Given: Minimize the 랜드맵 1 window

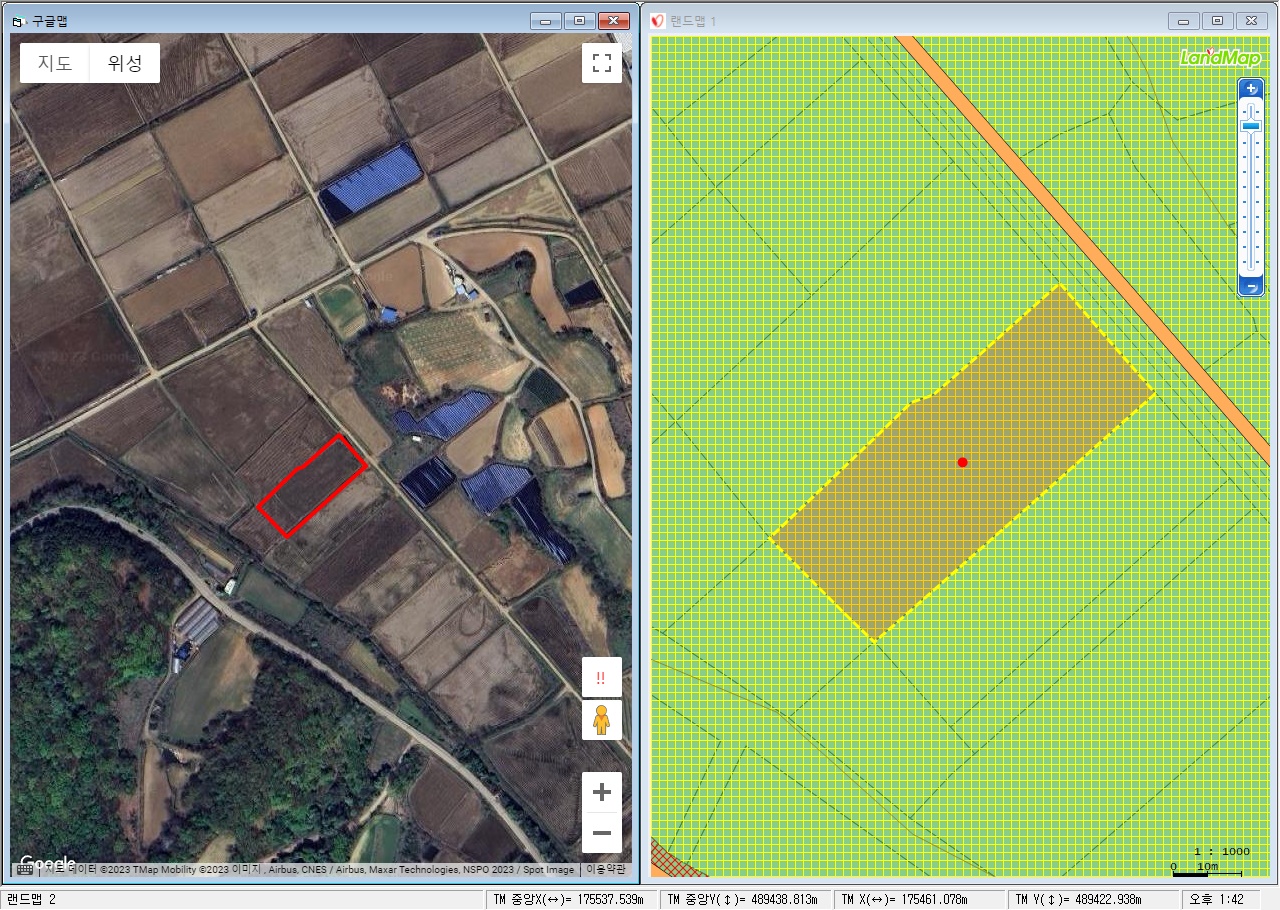Looking at the screenshot, I should [x=1185, y=21].
